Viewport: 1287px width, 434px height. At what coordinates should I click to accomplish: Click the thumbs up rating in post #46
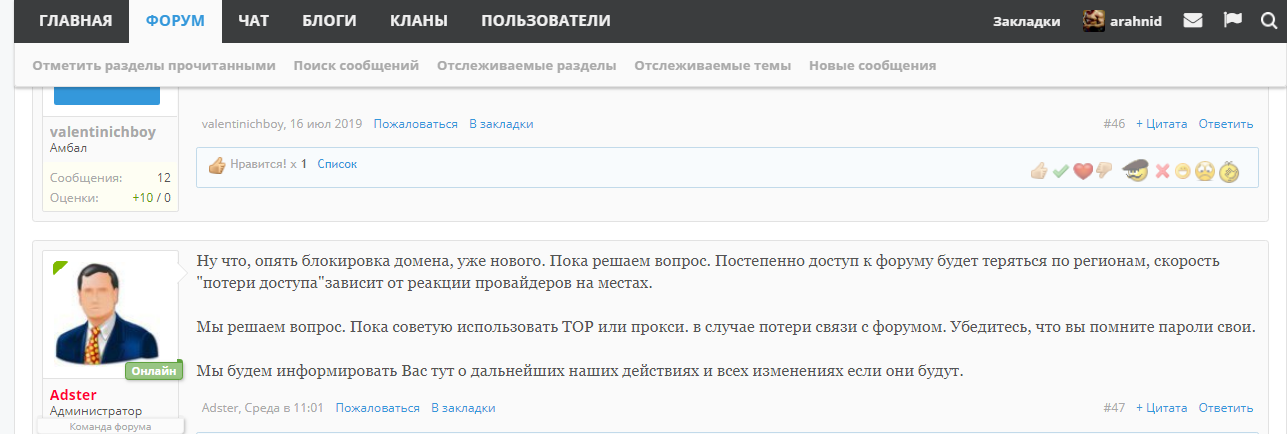1040,171
